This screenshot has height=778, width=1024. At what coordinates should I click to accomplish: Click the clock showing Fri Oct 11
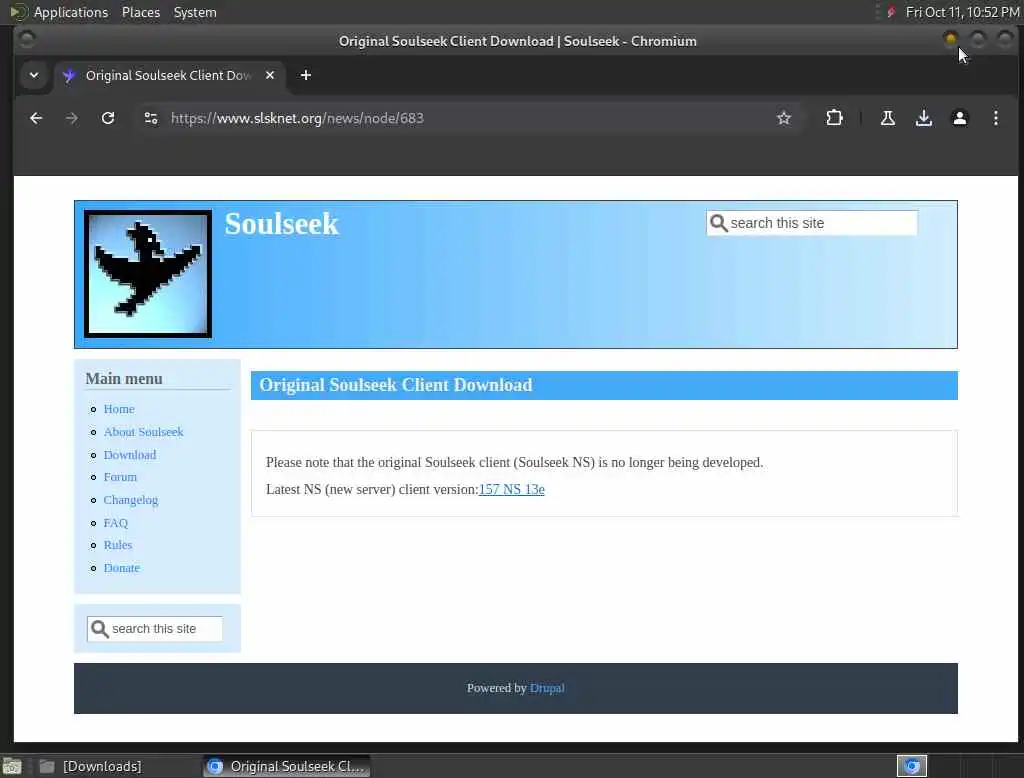pyautogui.click(x=962, y=12)
